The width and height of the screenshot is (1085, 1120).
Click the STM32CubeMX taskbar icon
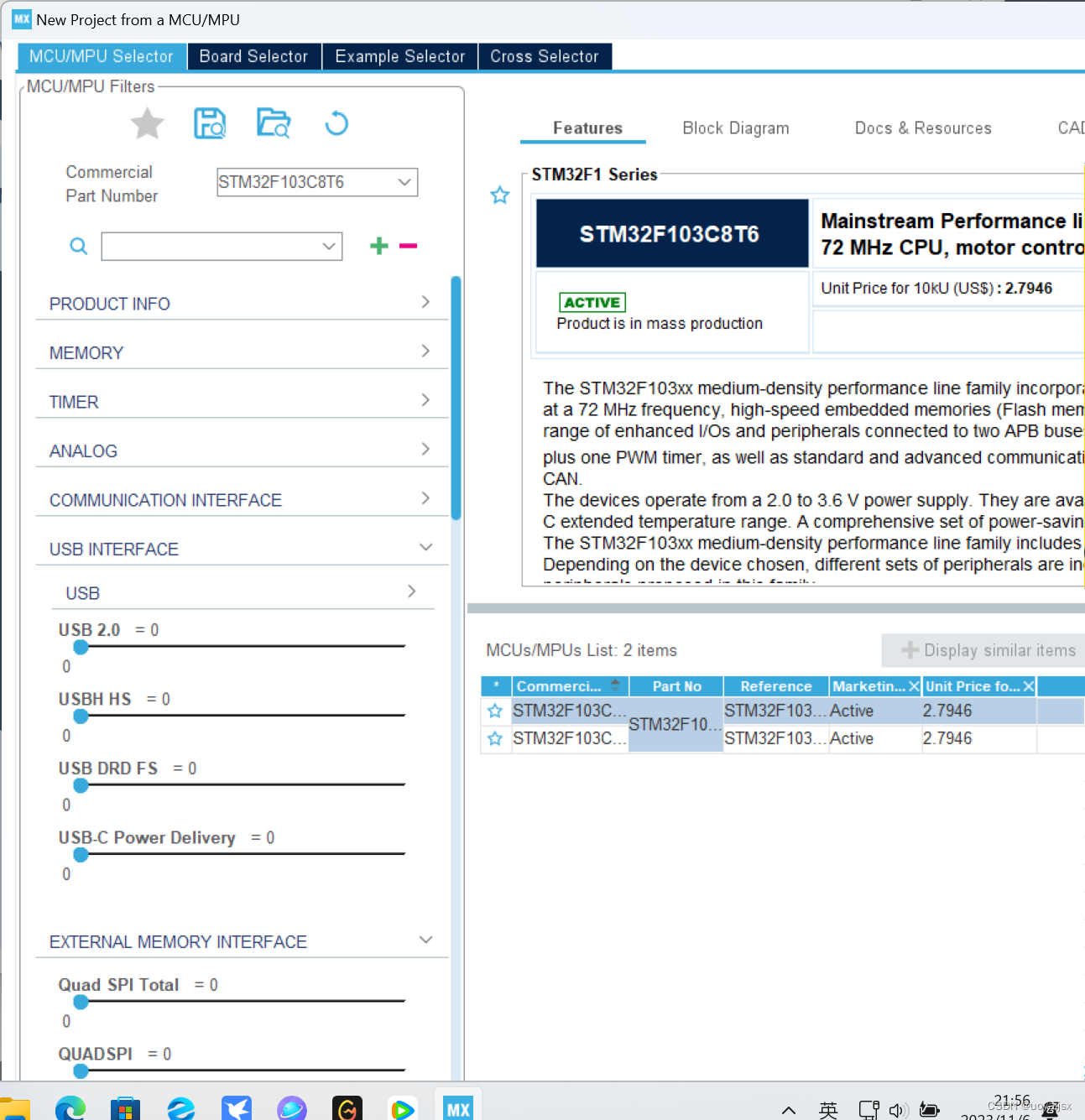458,1109
